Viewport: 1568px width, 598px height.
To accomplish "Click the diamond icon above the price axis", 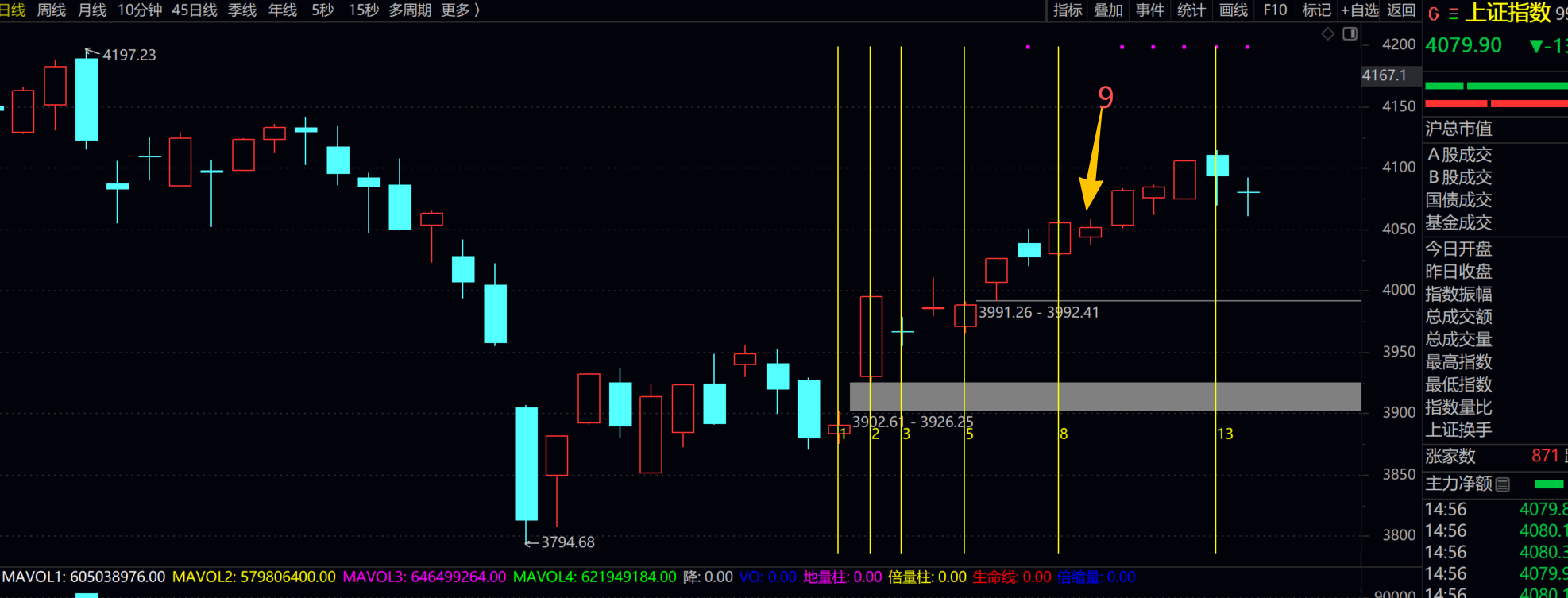I will [1327, 33].
